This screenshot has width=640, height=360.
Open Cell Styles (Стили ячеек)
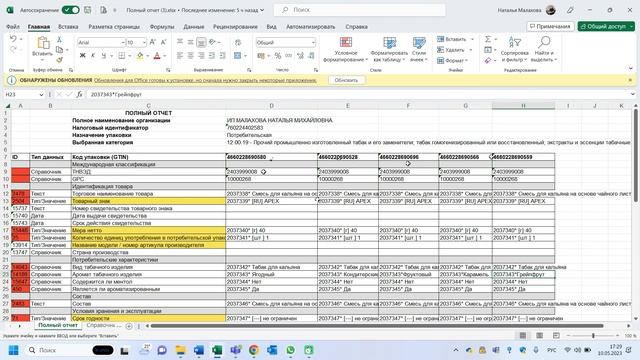(419, 49)
